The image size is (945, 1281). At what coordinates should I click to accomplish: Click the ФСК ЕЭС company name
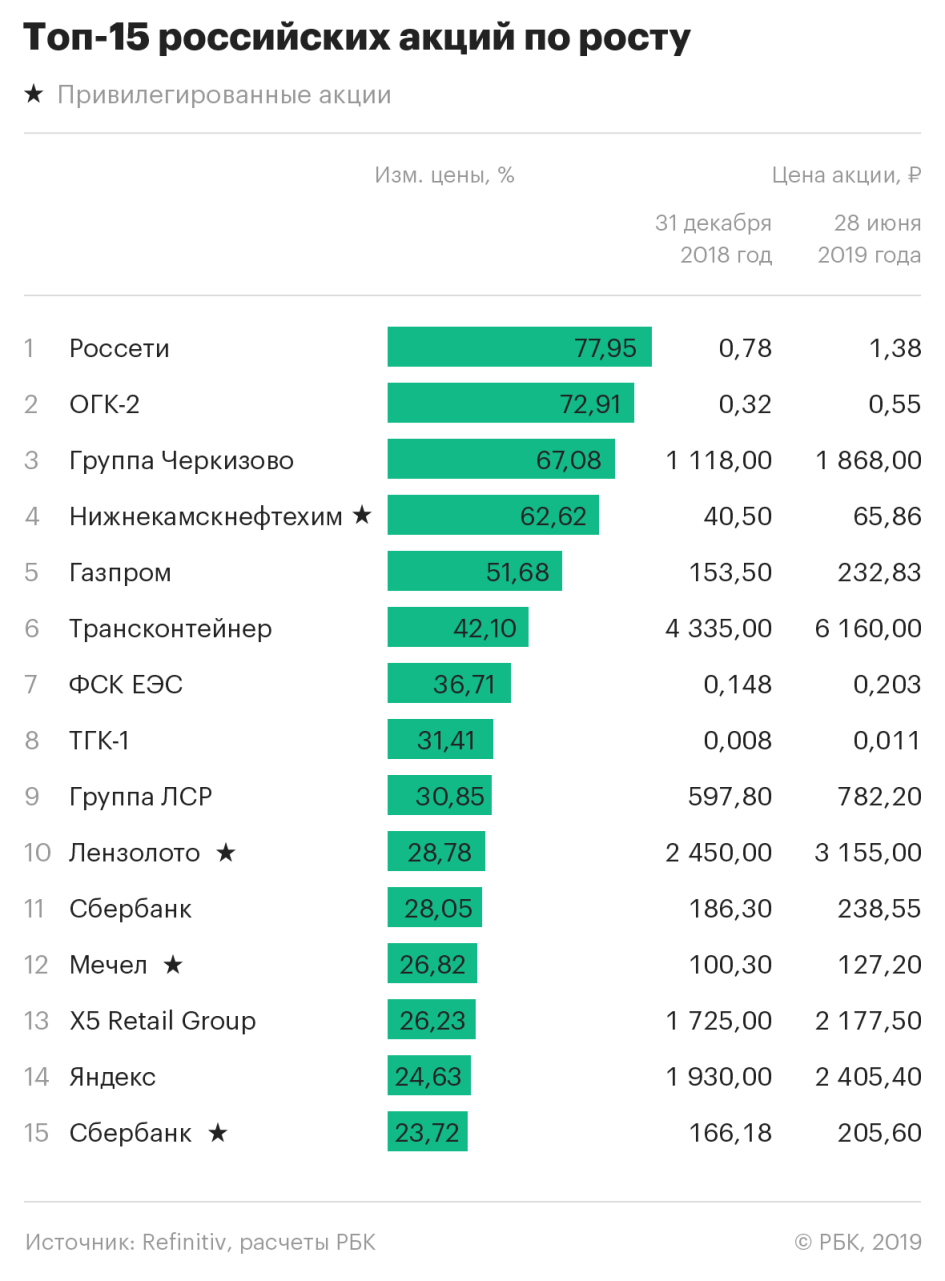(126, 685)
